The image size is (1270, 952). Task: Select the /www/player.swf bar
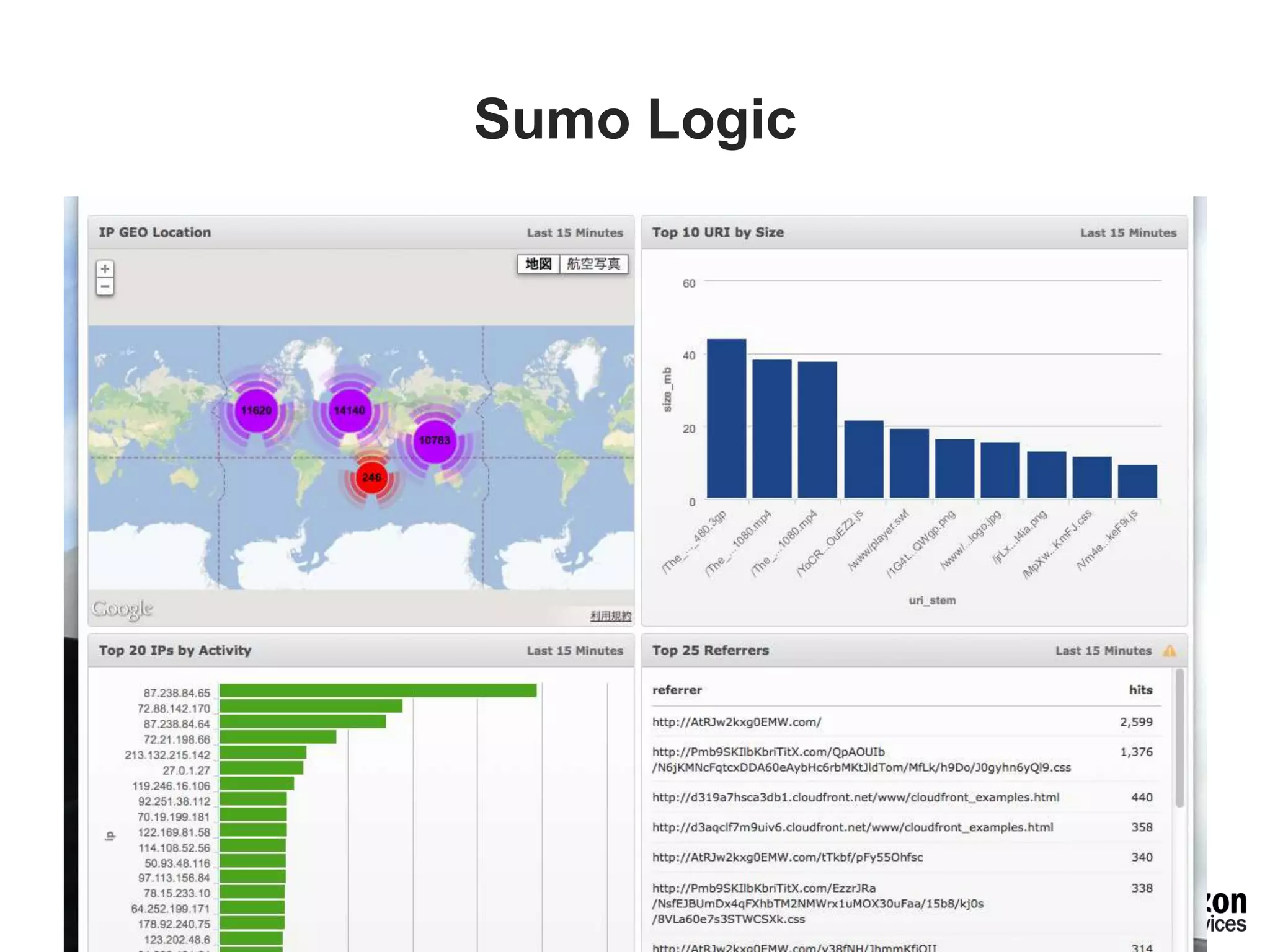(x=909, y=464)
